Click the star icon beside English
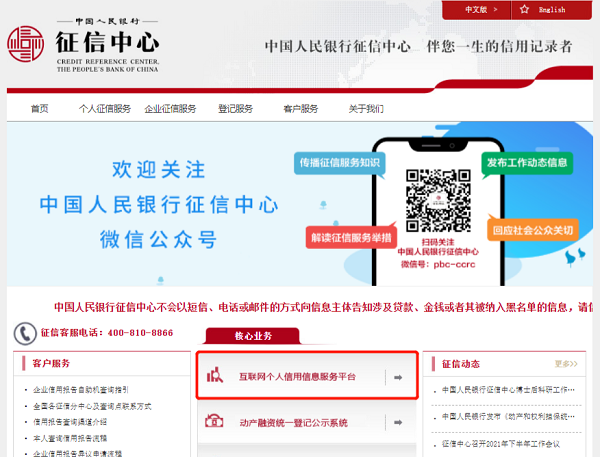This screenshot has width=600, height=457. pyautogui.click(x=524, y=9)
